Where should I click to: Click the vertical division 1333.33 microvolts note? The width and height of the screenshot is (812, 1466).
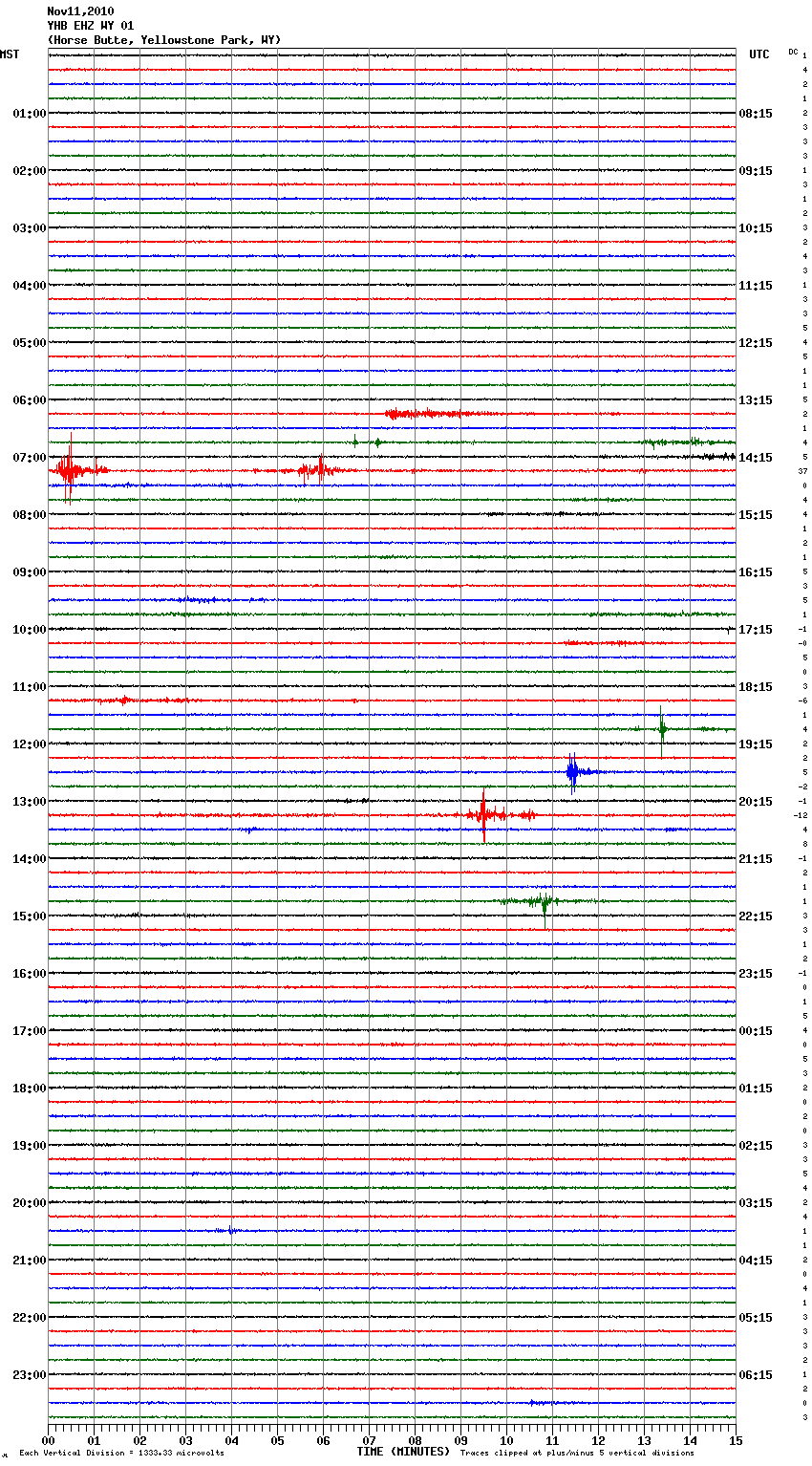[x=121, y=1453]
